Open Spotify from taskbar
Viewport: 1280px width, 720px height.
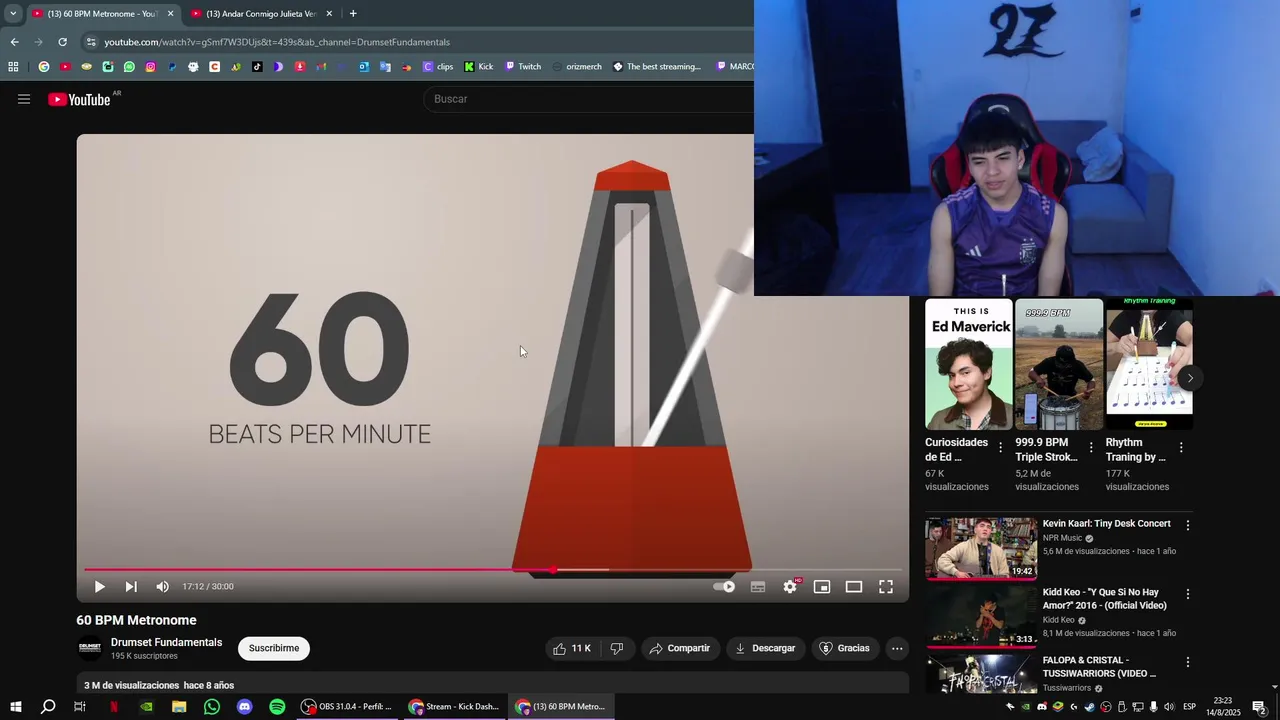click(277, 707)
